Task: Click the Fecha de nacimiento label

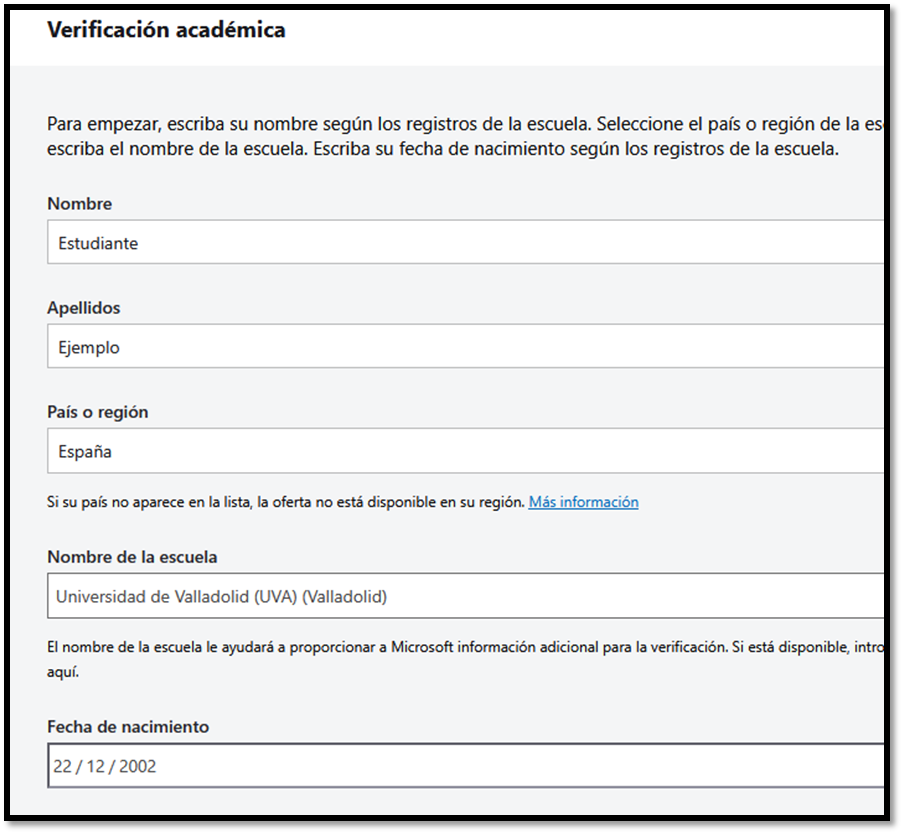Action: pyautogui.click(x=128, y=727)
